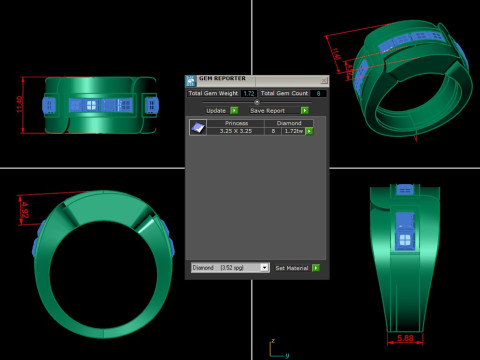This screenshot has width=480, height=360.
Task: Click the slider handle under Total Gem Weight
Action: (x=257, y=102)
